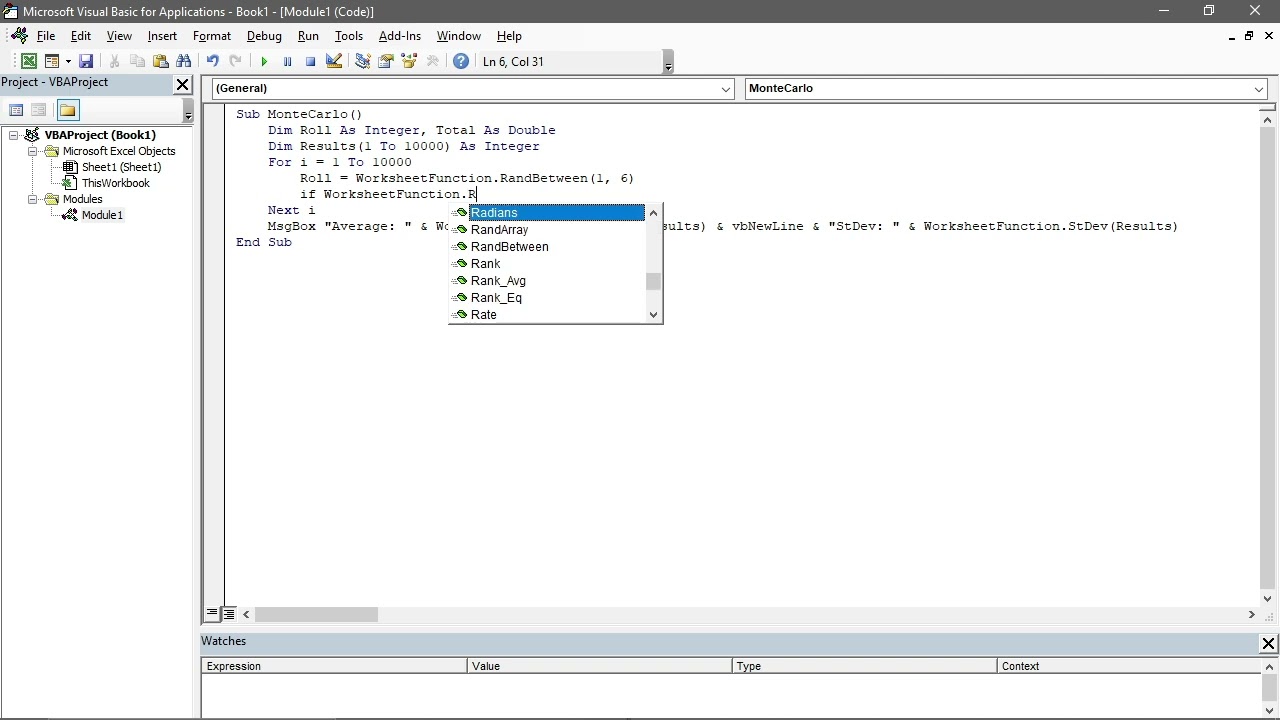Close the Watches panel
Viewport: 1280px width, 720px height.
pyautogui.click(x=1268, y=644)
